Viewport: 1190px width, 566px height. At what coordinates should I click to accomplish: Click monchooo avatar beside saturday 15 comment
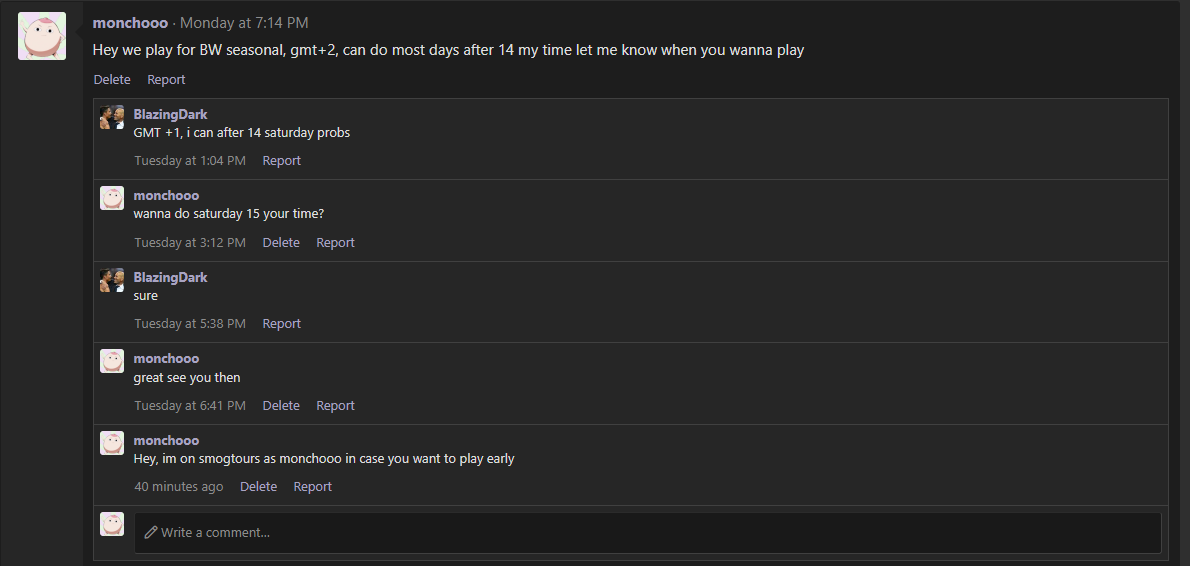click(x=112, y=198)
